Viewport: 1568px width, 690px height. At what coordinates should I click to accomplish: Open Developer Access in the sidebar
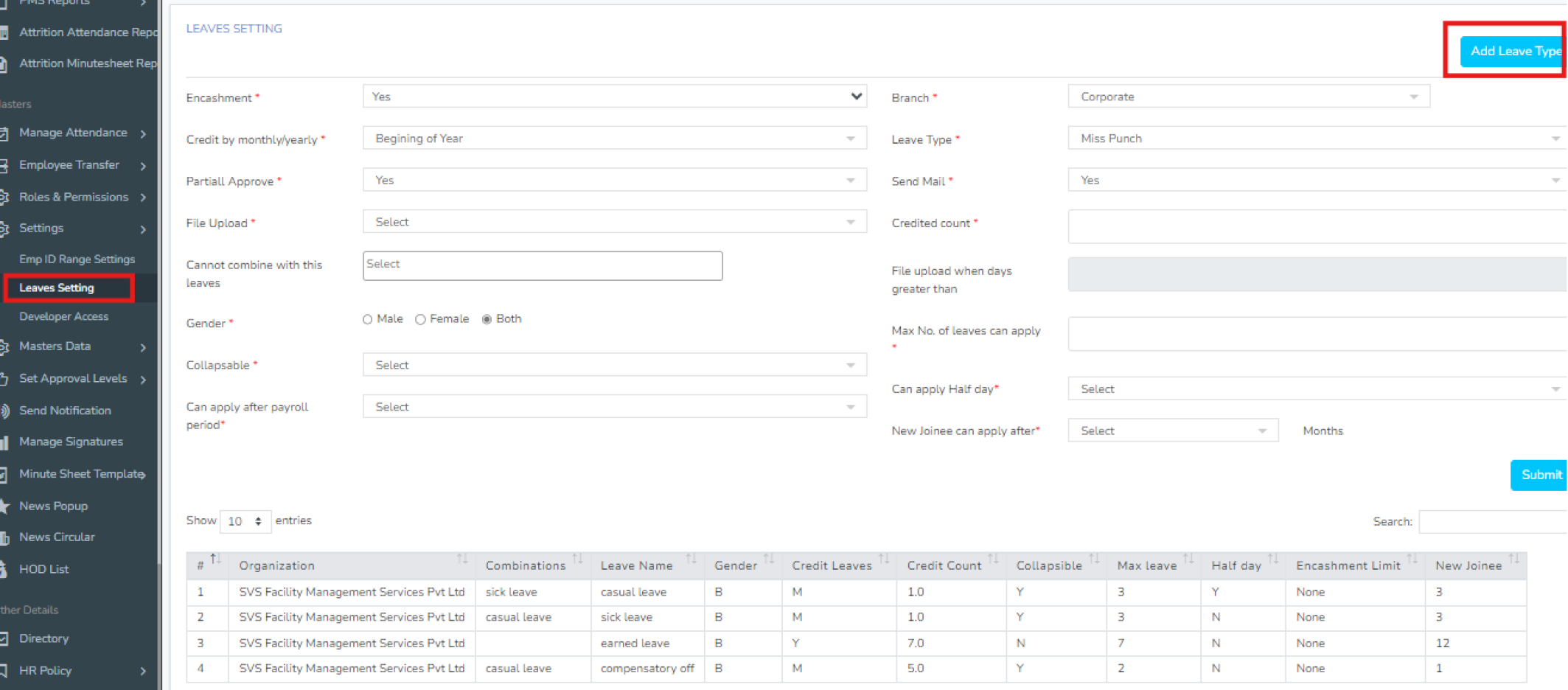click(x=63, y=316)
